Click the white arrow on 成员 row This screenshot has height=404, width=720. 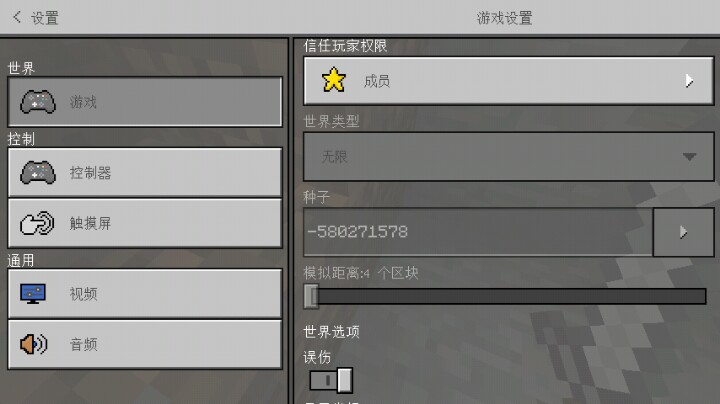tap(689, 81)
